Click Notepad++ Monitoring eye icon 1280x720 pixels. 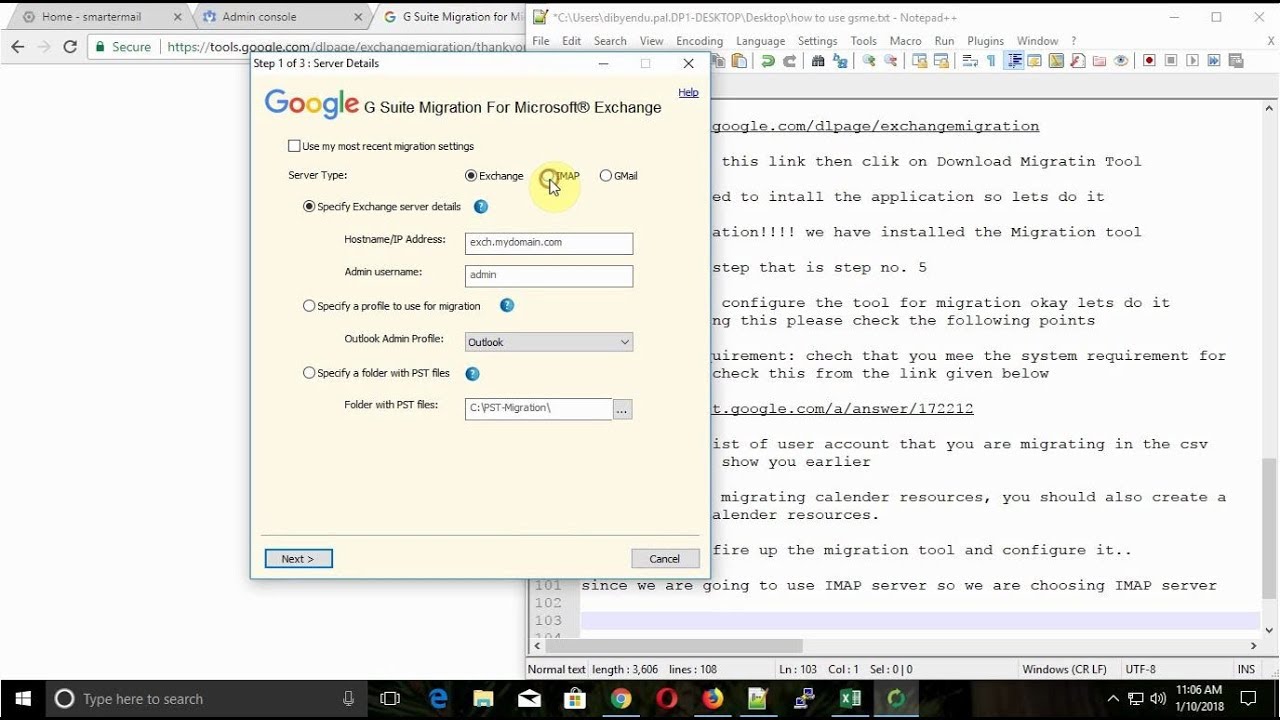click(1121, 61)
